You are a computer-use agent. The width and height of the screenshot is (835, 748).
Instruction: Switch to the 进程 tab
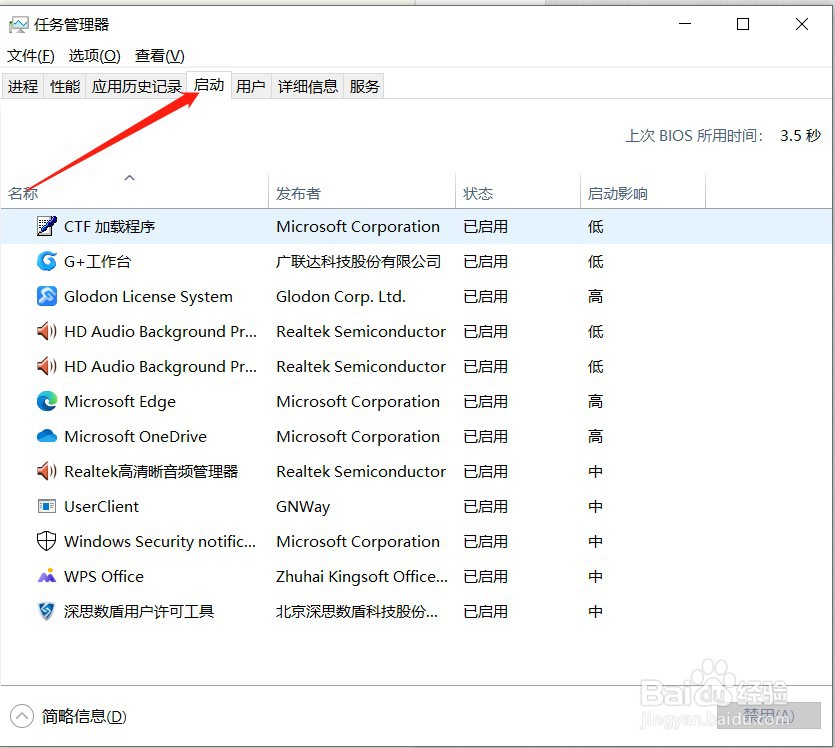[x=23, y=86]
